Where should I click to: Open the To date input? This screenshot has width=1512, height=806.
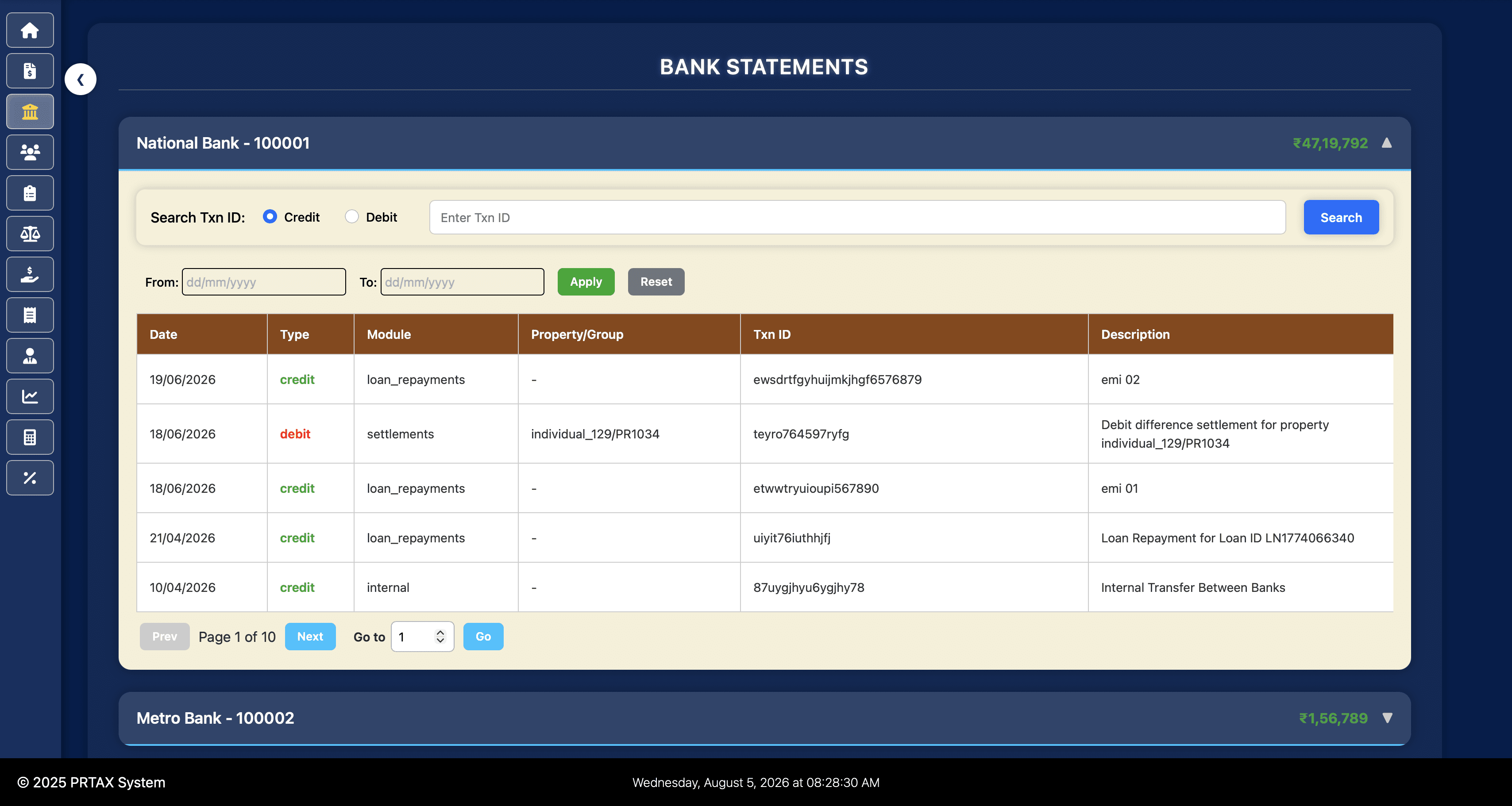(x=462, y=282)
